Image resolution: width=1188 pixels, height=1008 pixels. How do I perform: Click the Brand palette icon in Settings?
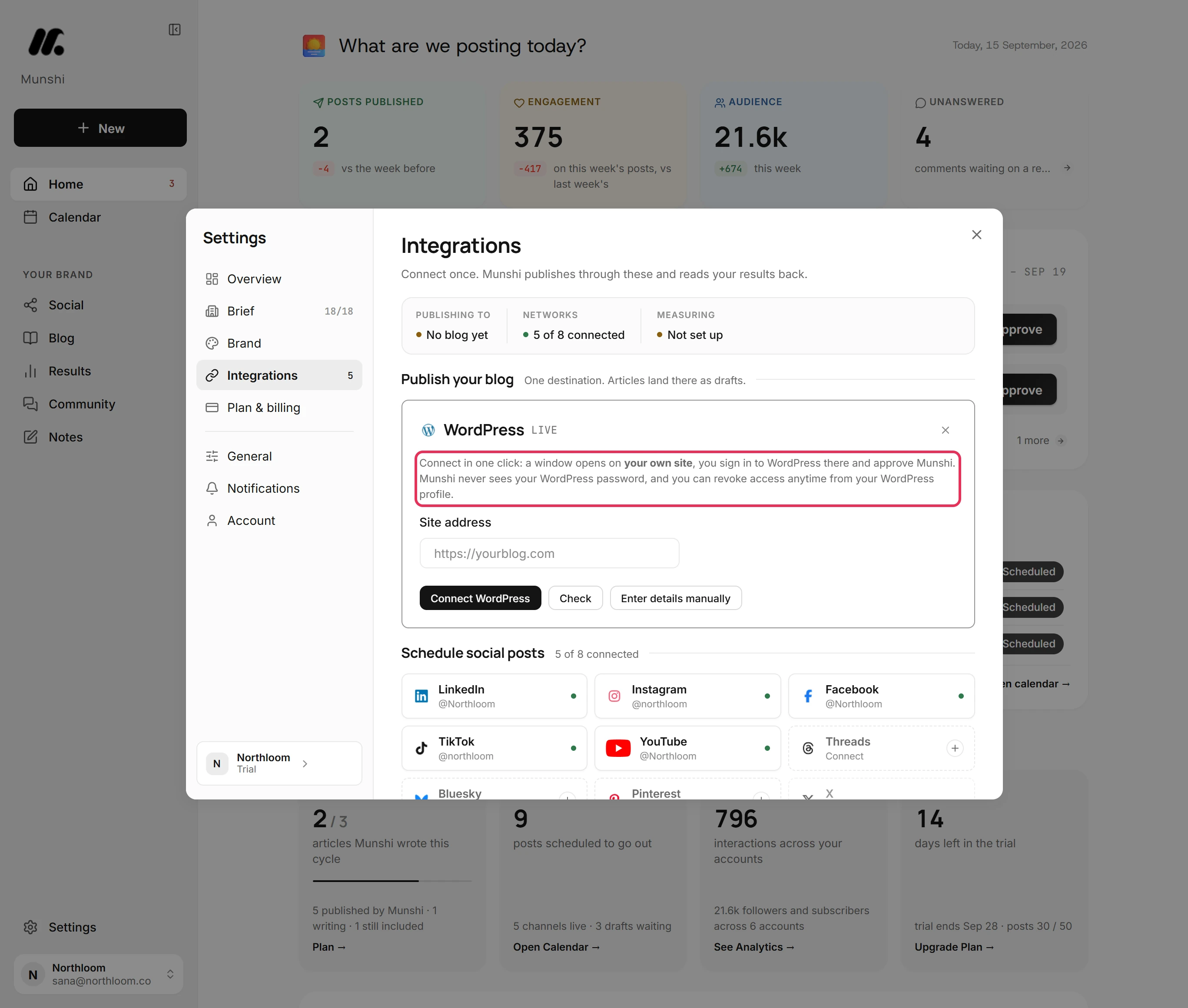(212, 343)
